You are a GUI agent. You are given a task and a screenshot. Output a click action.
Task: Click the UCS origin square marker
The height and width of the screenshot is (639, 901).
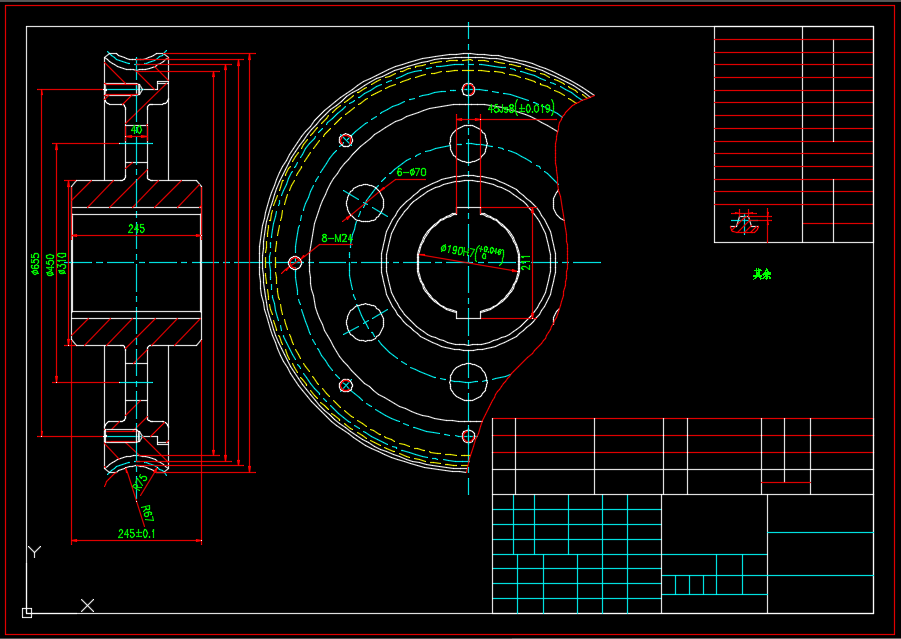27,613
